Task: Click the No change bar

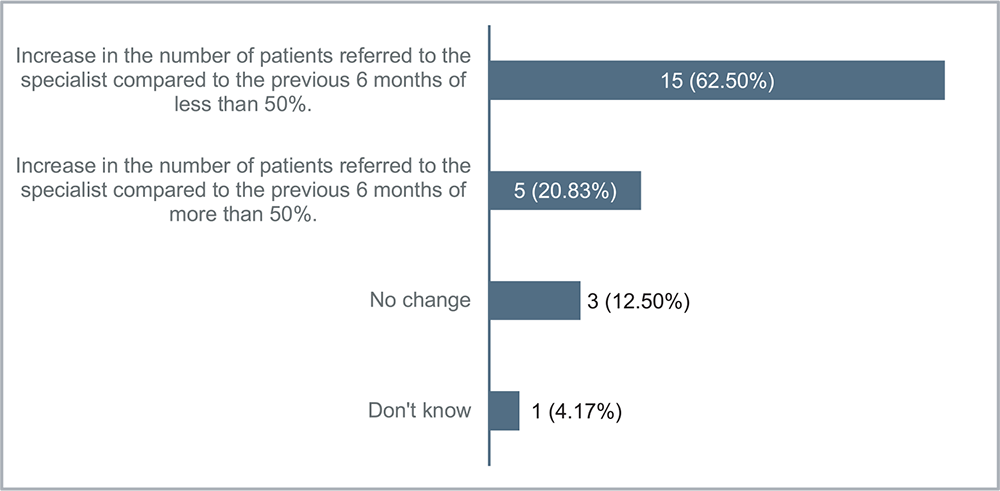Action: tap(535, 300)
